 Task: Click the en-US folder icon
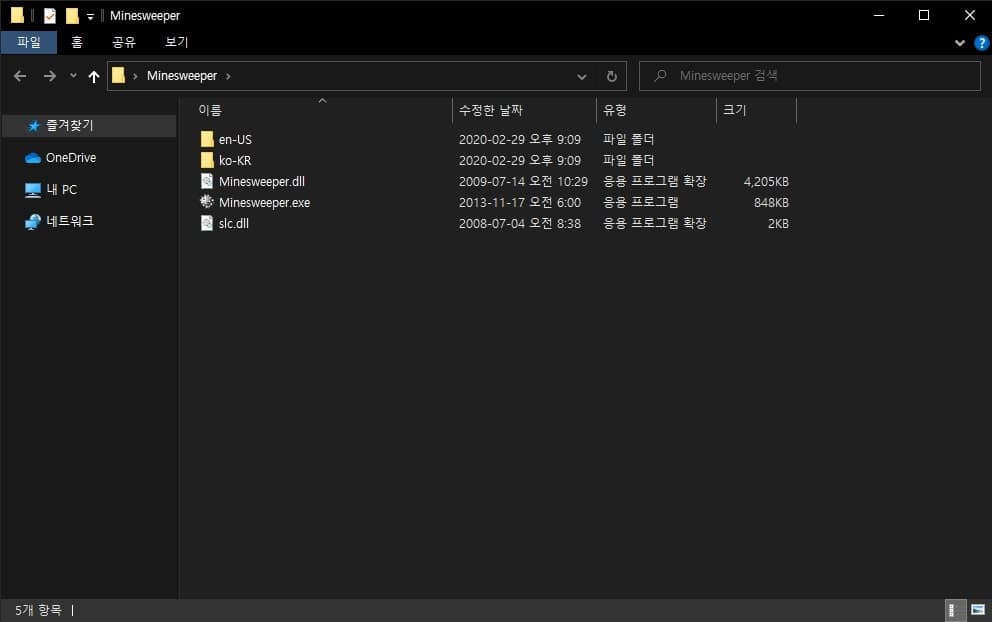click(207, 139)
